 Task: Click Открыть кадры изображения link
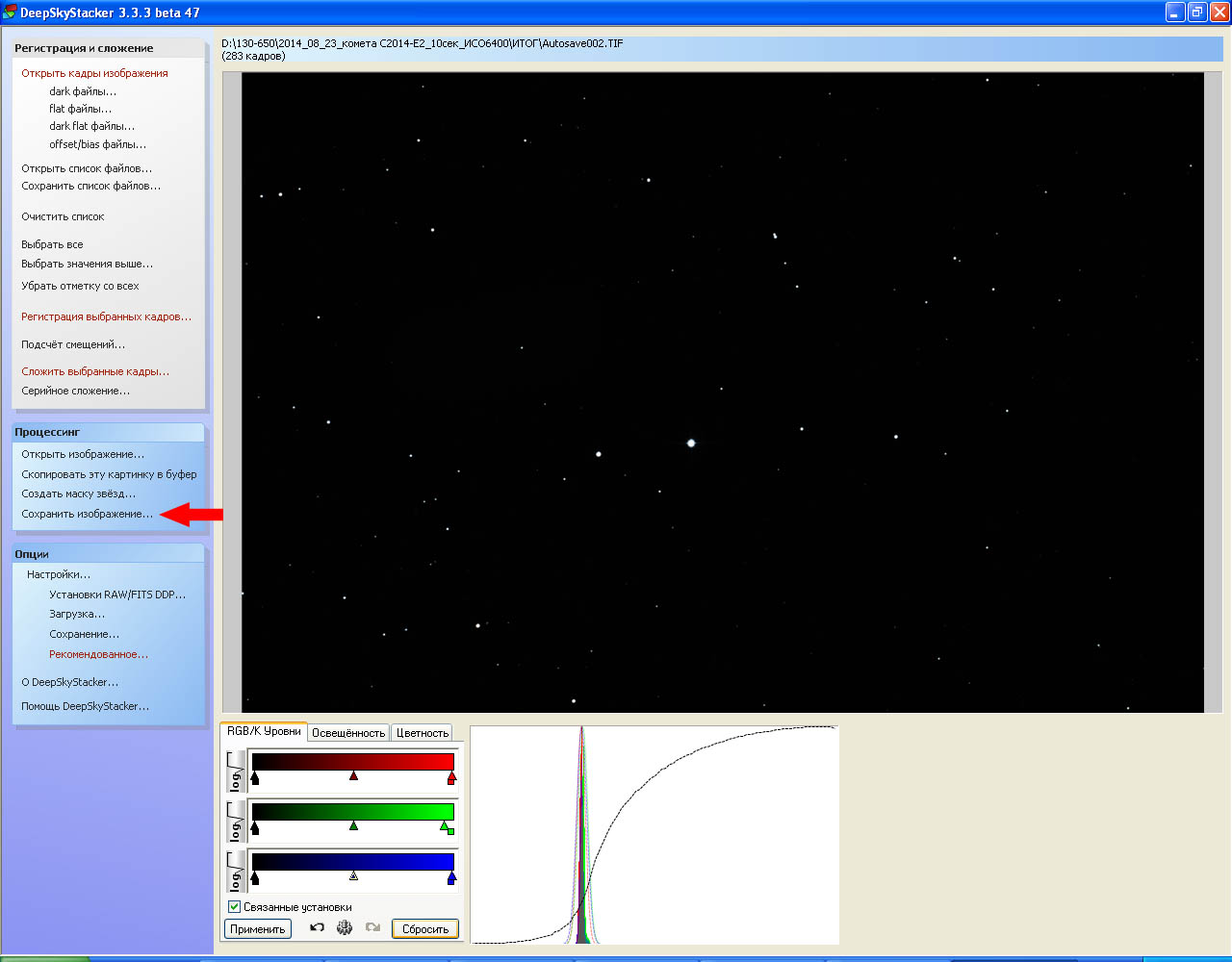[94, 73]
